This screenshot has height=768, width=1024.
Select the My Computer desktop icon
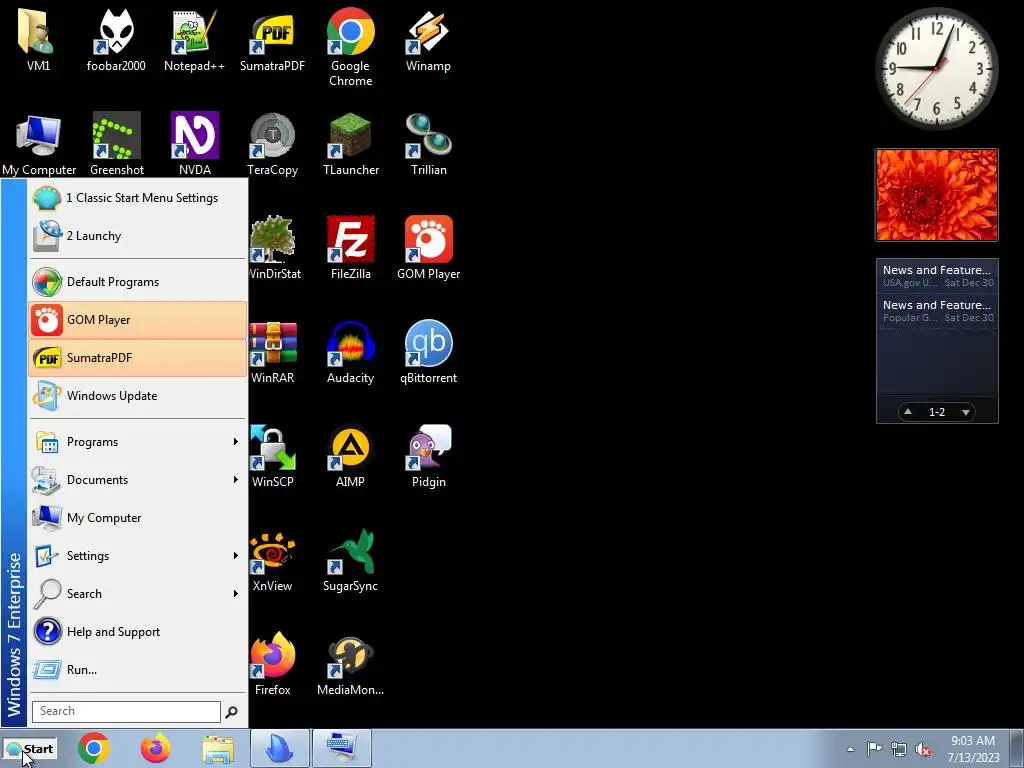tap(39, 144)
